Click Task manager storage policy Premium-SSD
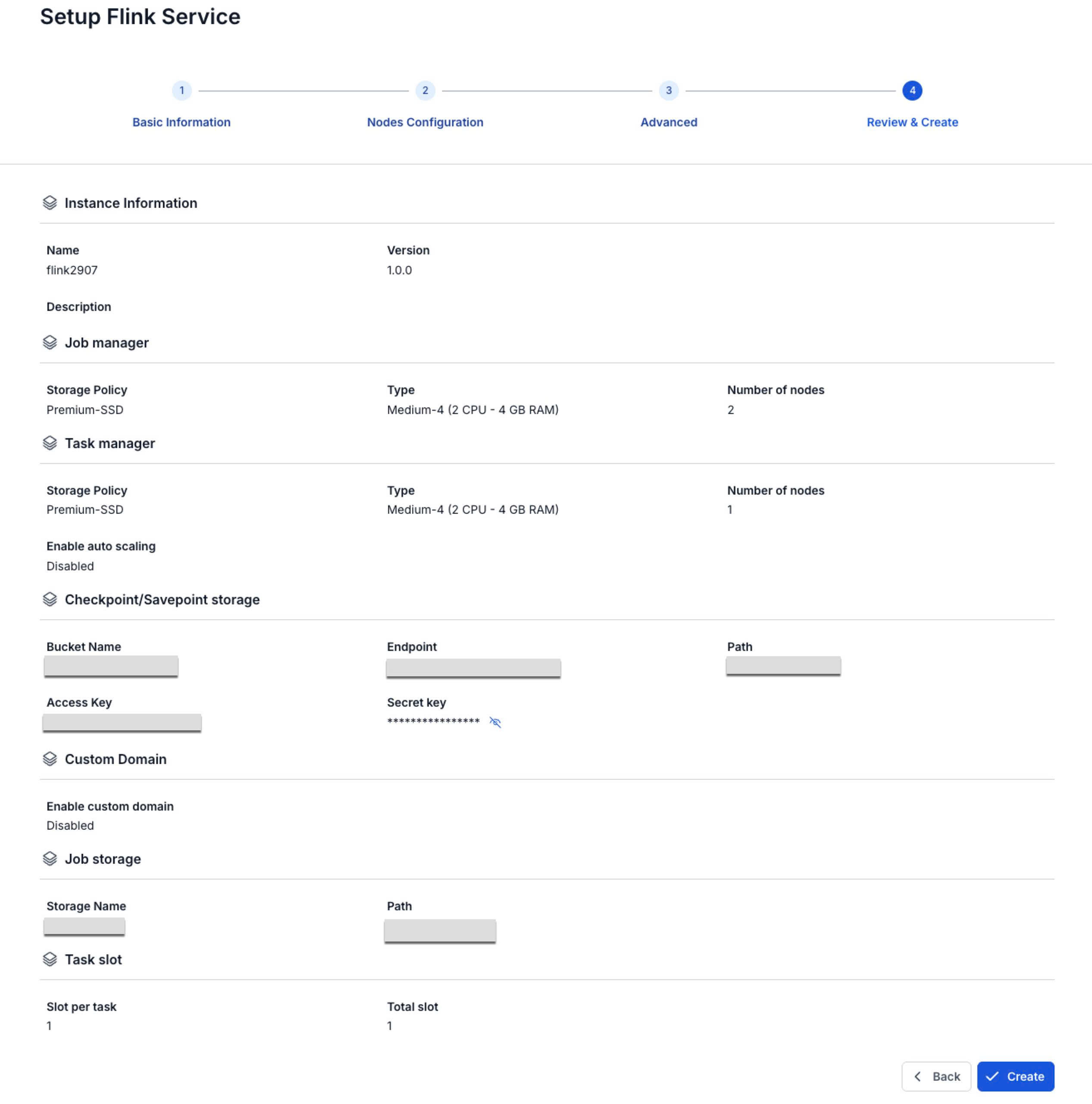1092x1104 pixels. click(84, 510)
